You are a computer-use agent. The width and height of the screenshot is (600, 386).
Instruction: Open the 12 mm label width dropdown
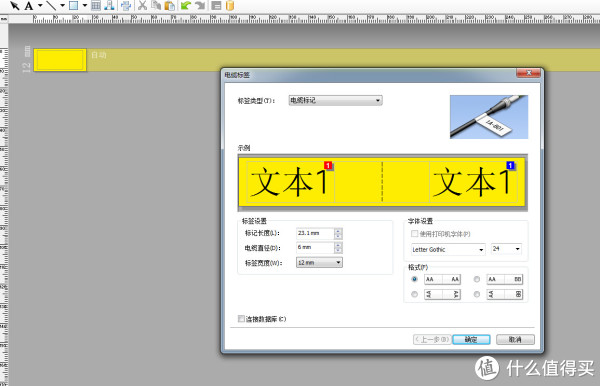coord(320,262)
